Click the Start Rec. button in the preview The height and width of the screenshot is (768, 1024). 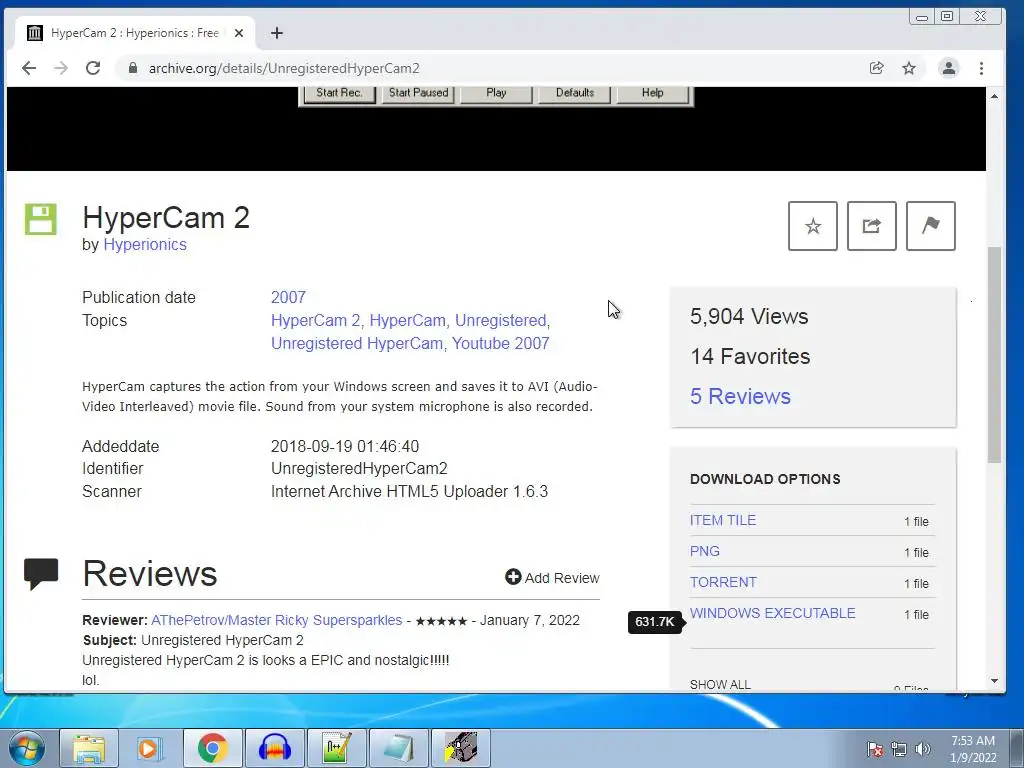tap(339, 93)
